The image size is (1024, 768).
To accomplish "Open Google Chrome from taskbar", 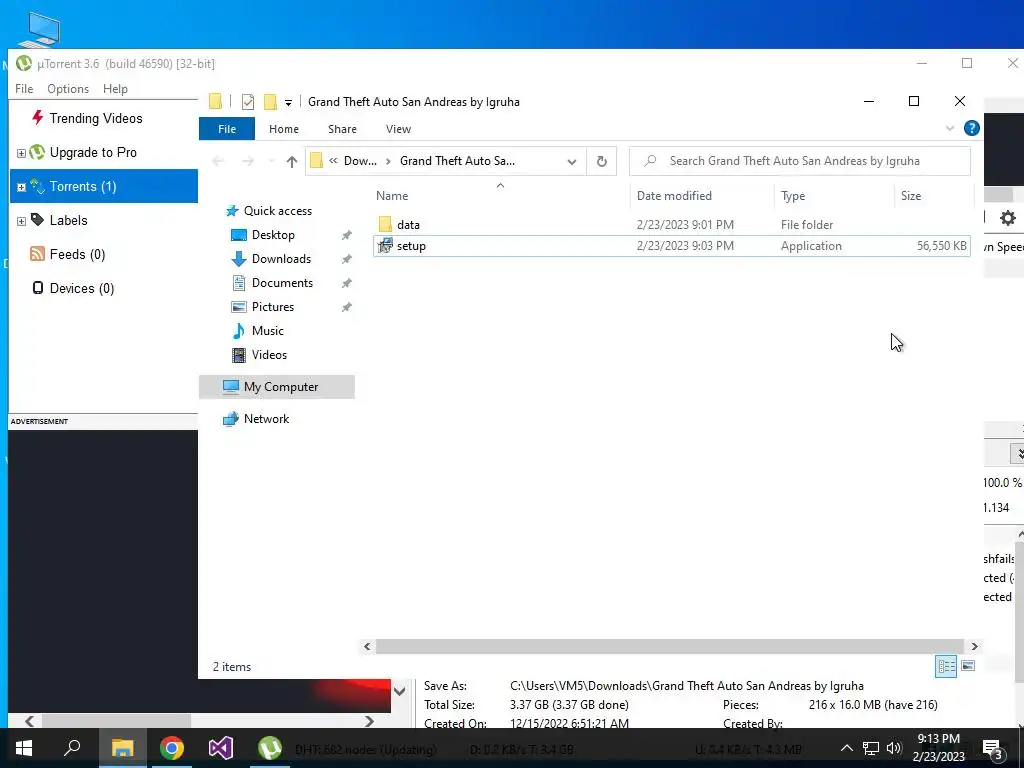I will [172, 748].
